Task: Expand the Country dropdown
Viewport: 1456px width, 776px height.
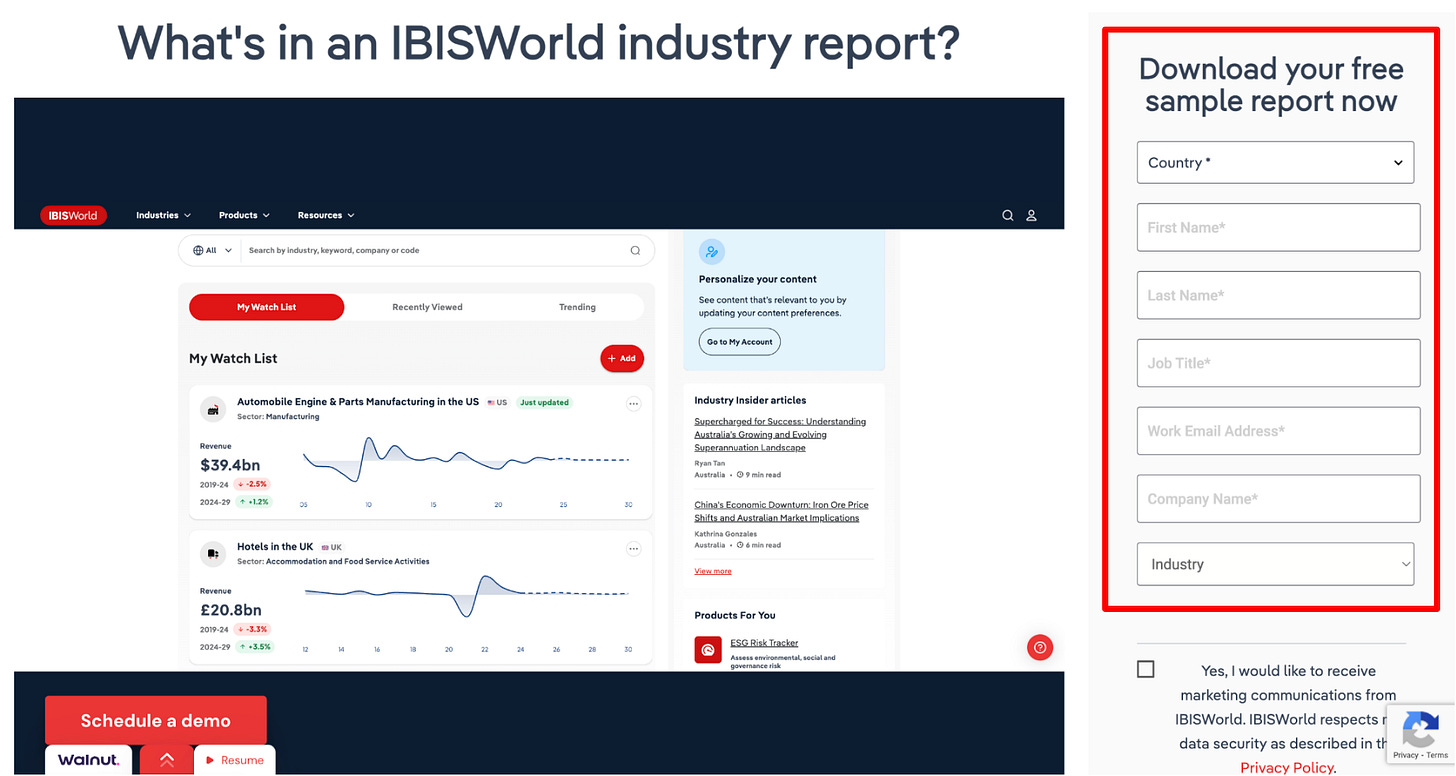Action: [1275, 162]
